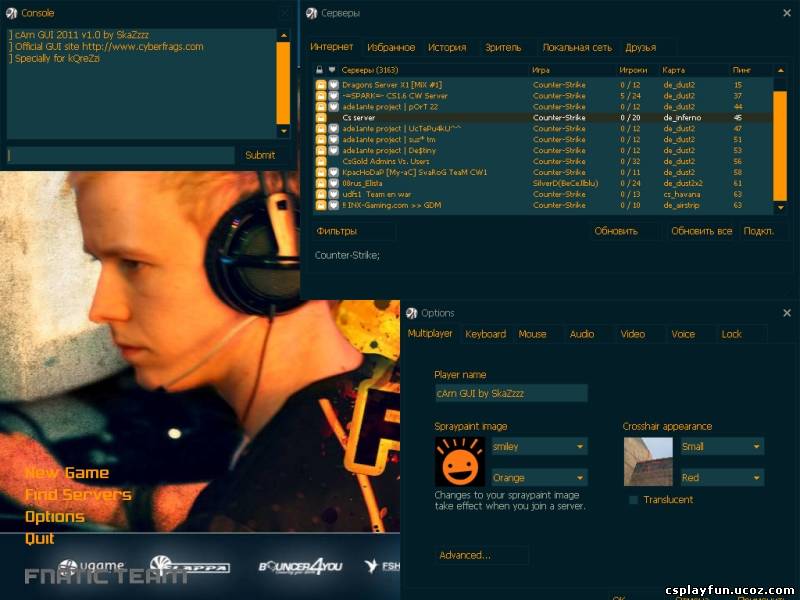
Task: Click the Steam icon in the Серверы window title
Action: 311,13
